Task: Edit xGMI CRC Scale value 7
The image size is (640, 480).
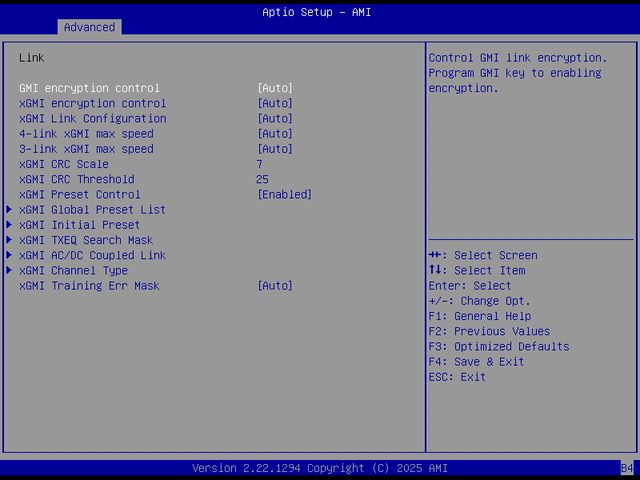Action: click(260, 164)
